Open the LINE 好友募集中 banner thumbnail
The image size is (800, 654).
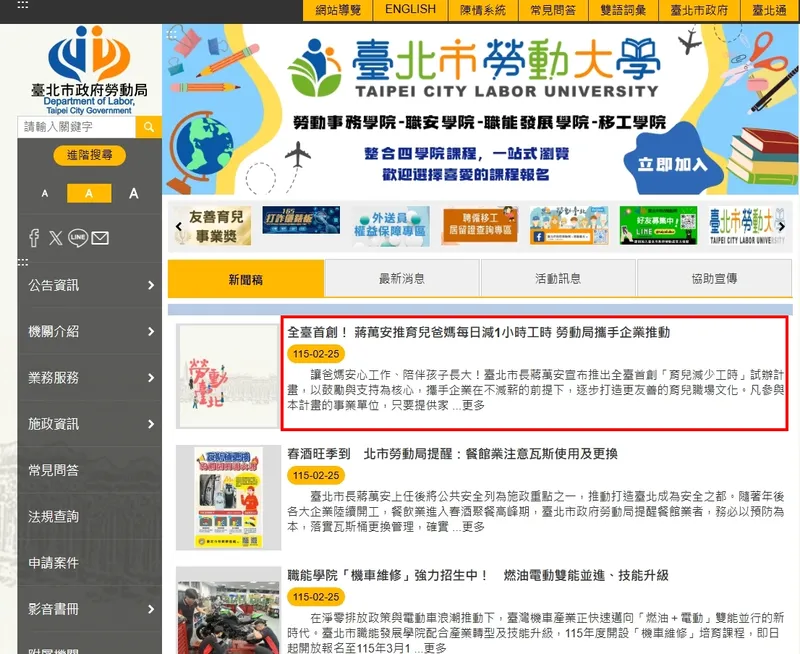(x=658, y=225)
